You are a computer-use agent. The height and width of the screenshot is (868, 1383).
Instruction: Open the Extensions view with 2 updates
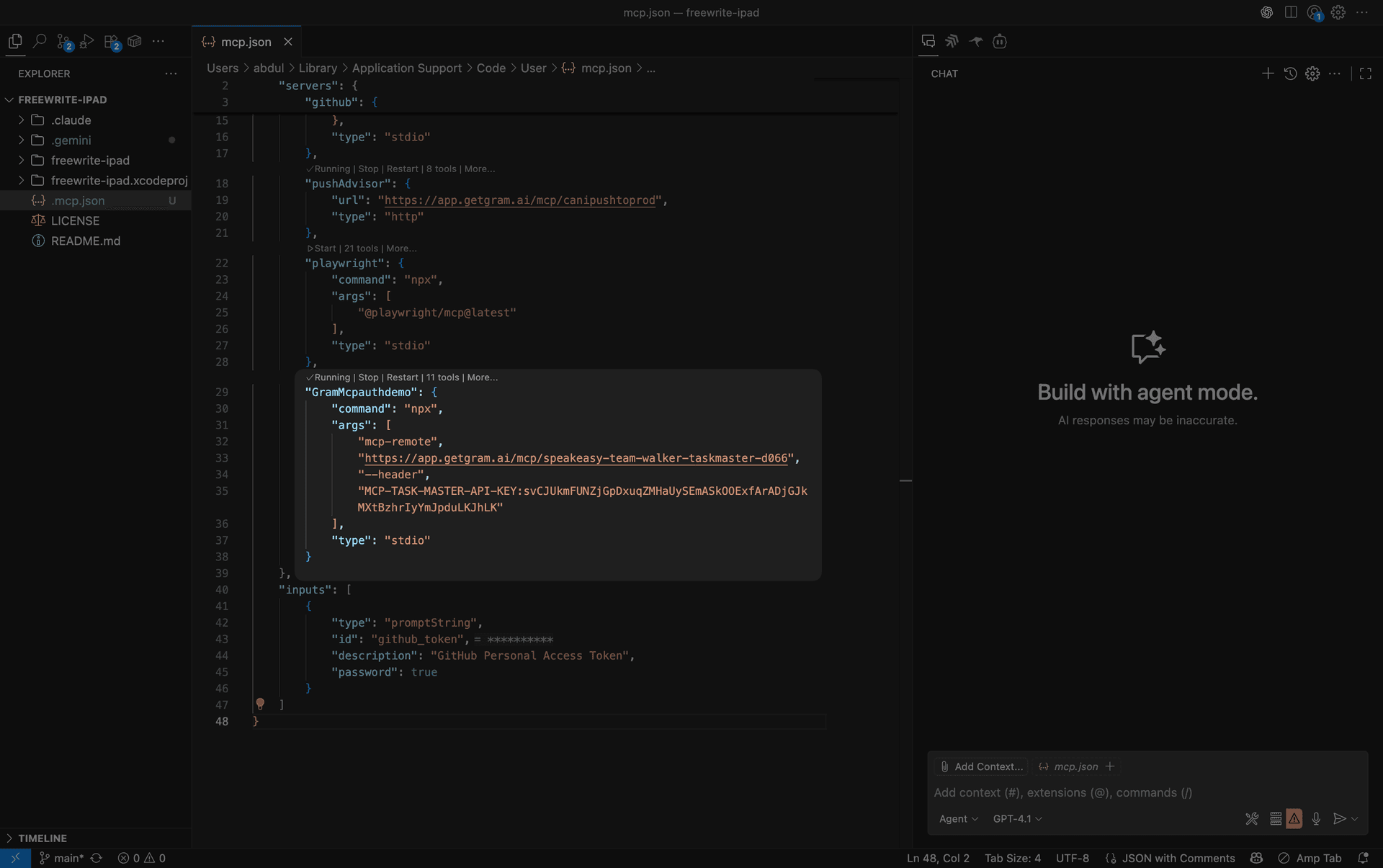tap(112, 41)
